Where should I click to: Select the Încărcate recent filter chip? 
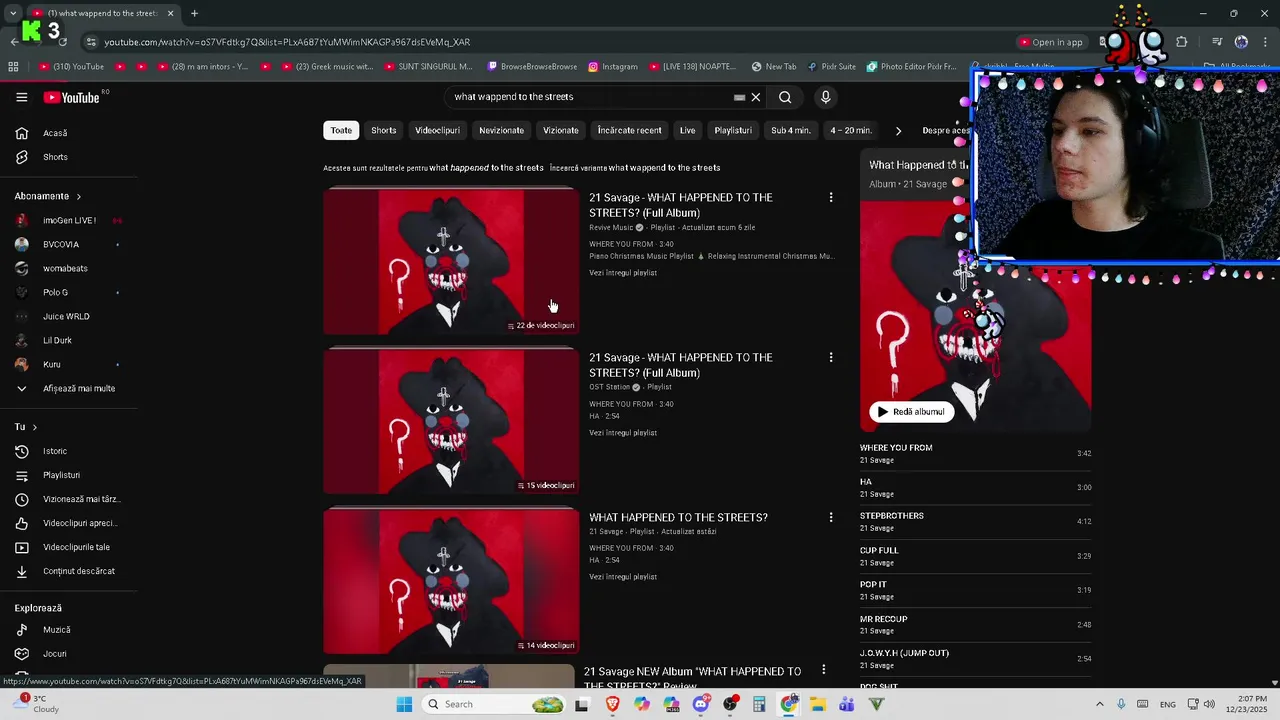click(x=629, y=130)
